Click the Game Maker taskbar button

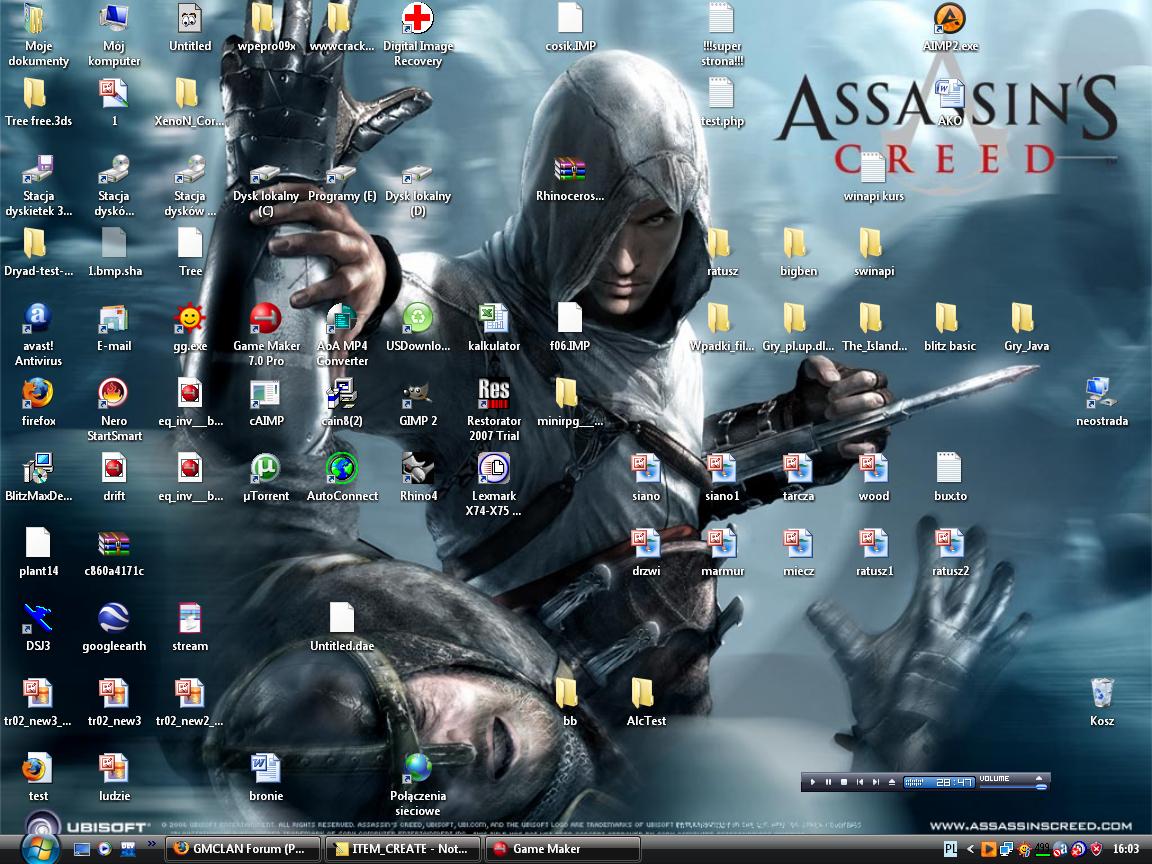coord(561,849)
